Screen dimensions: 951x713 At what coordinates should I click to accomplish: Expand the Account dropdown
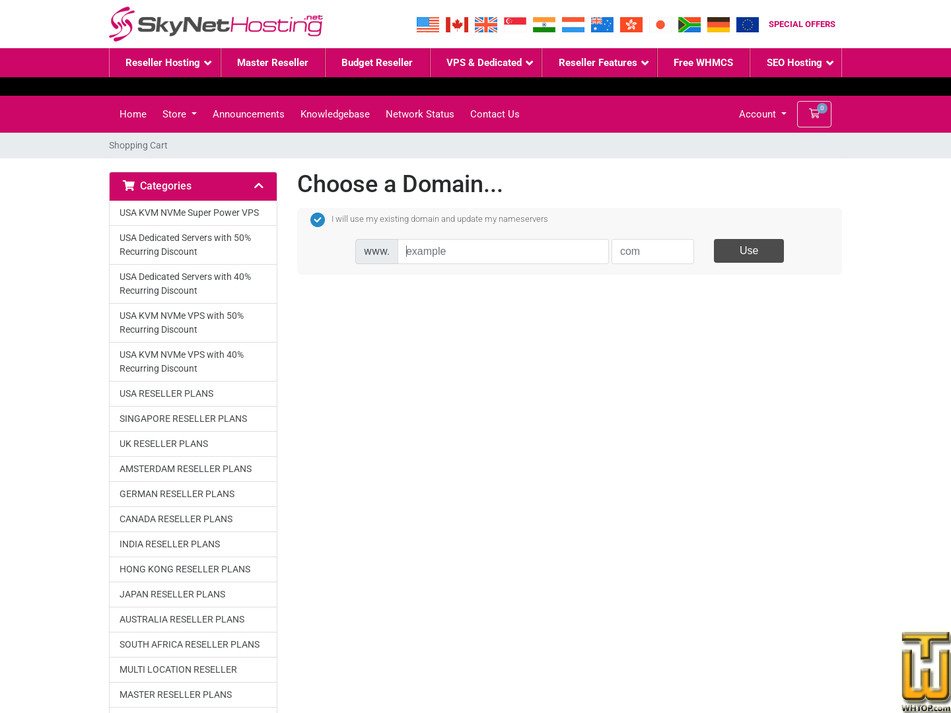(x=762, y=114)
